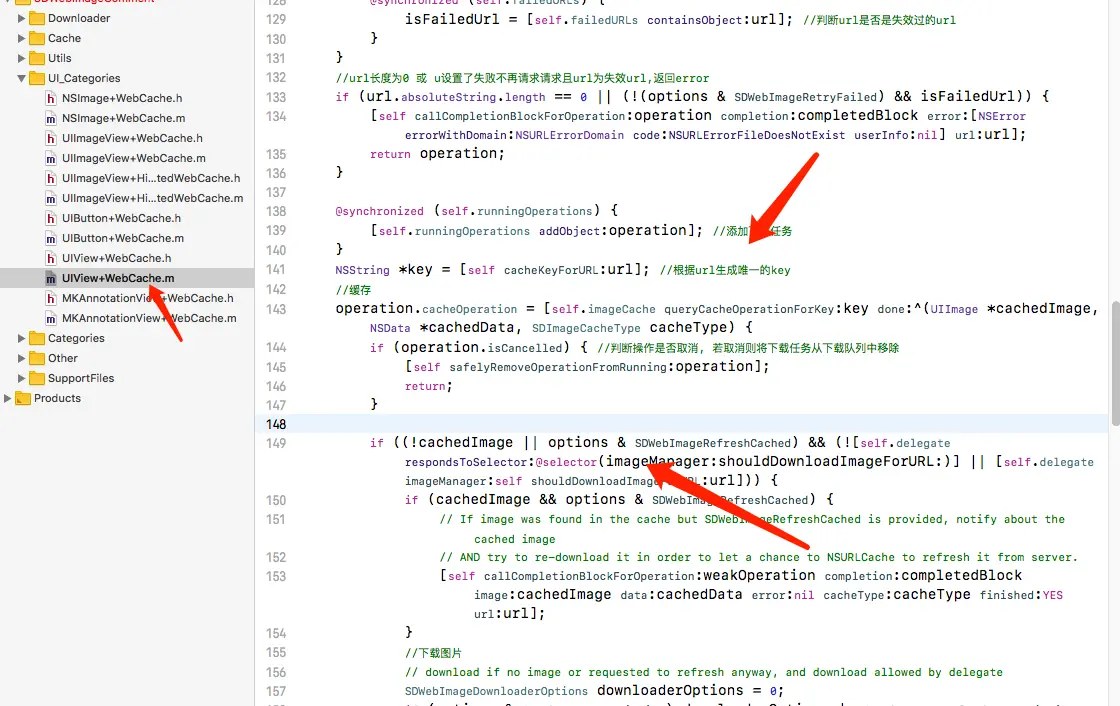
Task: Click the Cache folder icon
Action: (37, 38)
